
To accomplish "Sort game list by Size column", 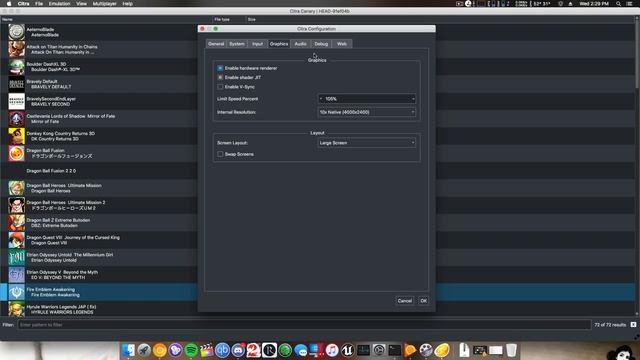I will (251, 19).
